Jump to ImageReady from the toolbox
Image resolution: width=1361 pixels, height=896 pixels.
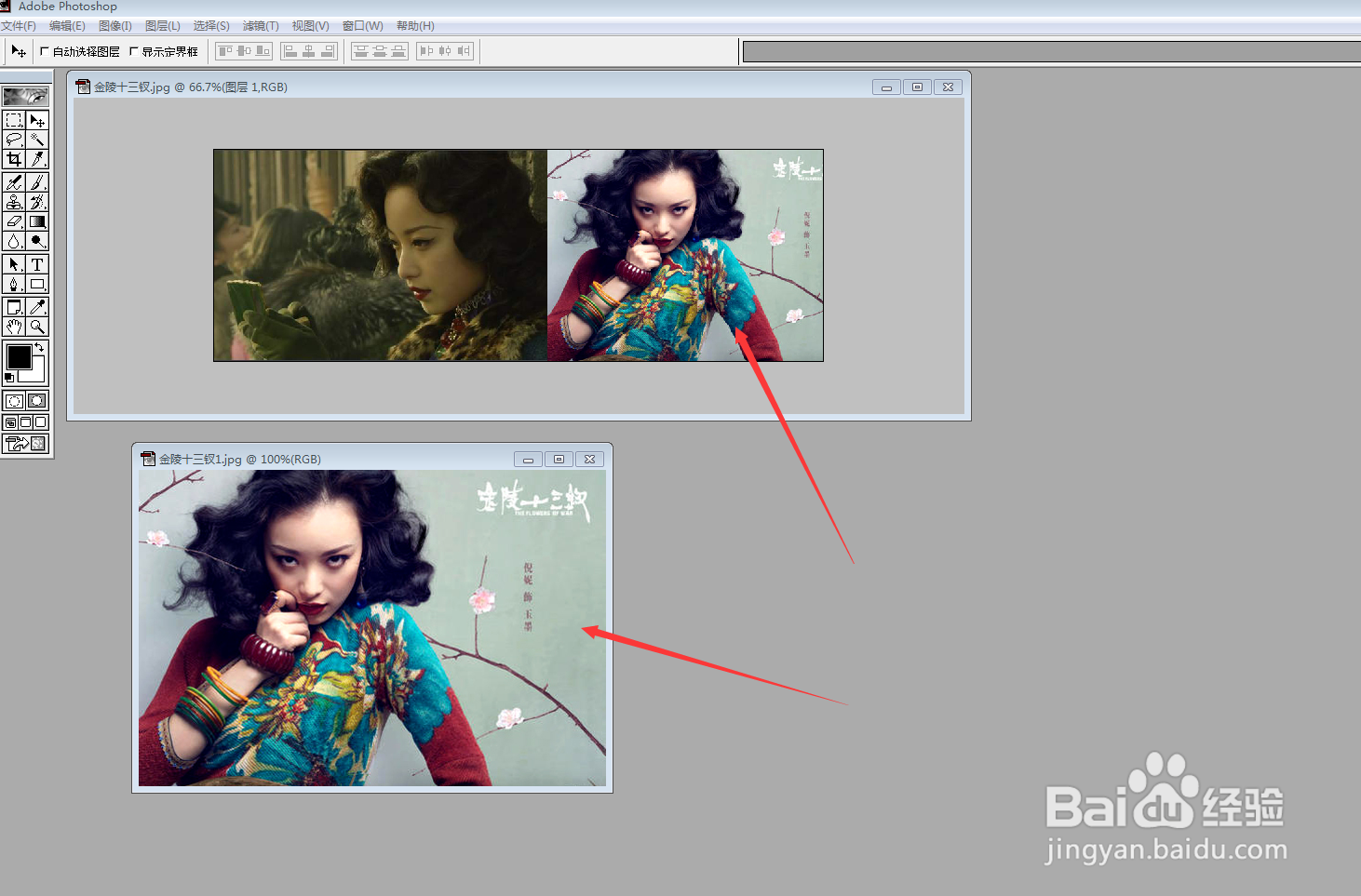coord(26,444)
